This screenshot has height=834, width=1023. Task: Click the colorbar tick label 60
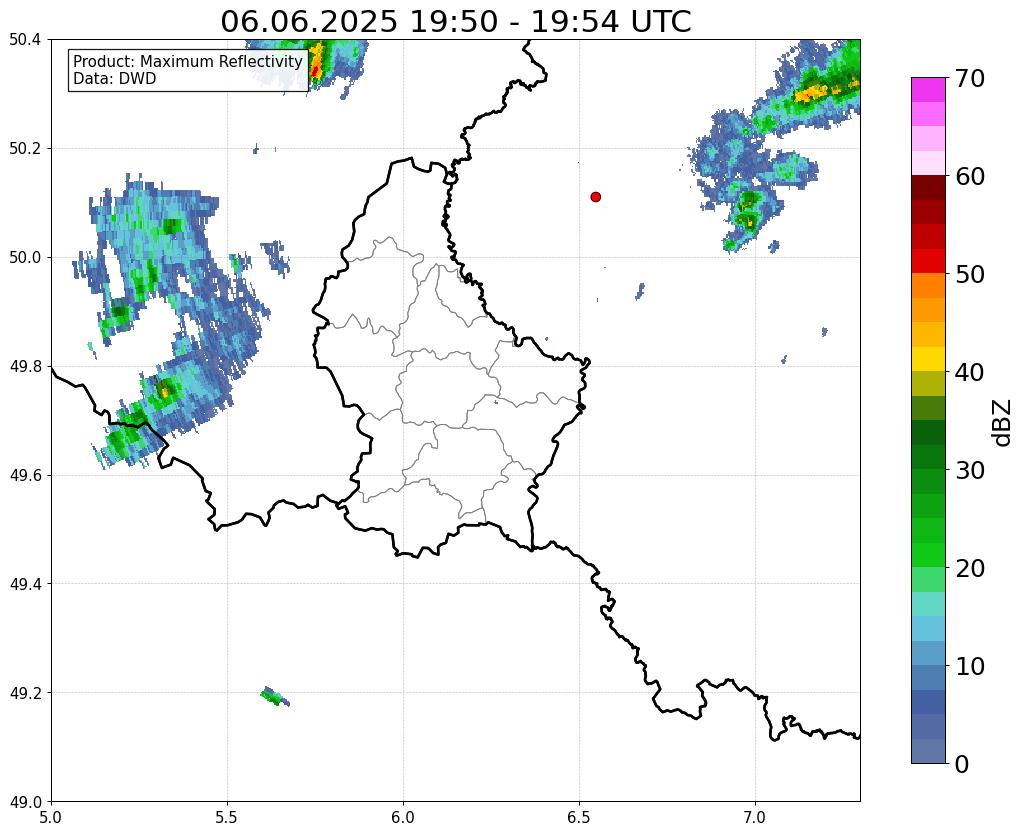point(970,176)
